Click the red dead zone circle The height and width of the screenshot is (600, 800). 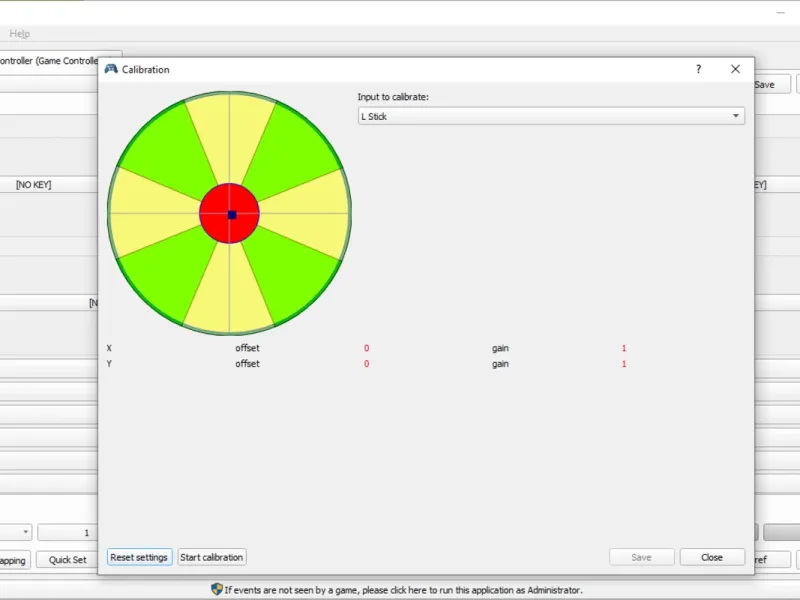click(x=229, y=213)
